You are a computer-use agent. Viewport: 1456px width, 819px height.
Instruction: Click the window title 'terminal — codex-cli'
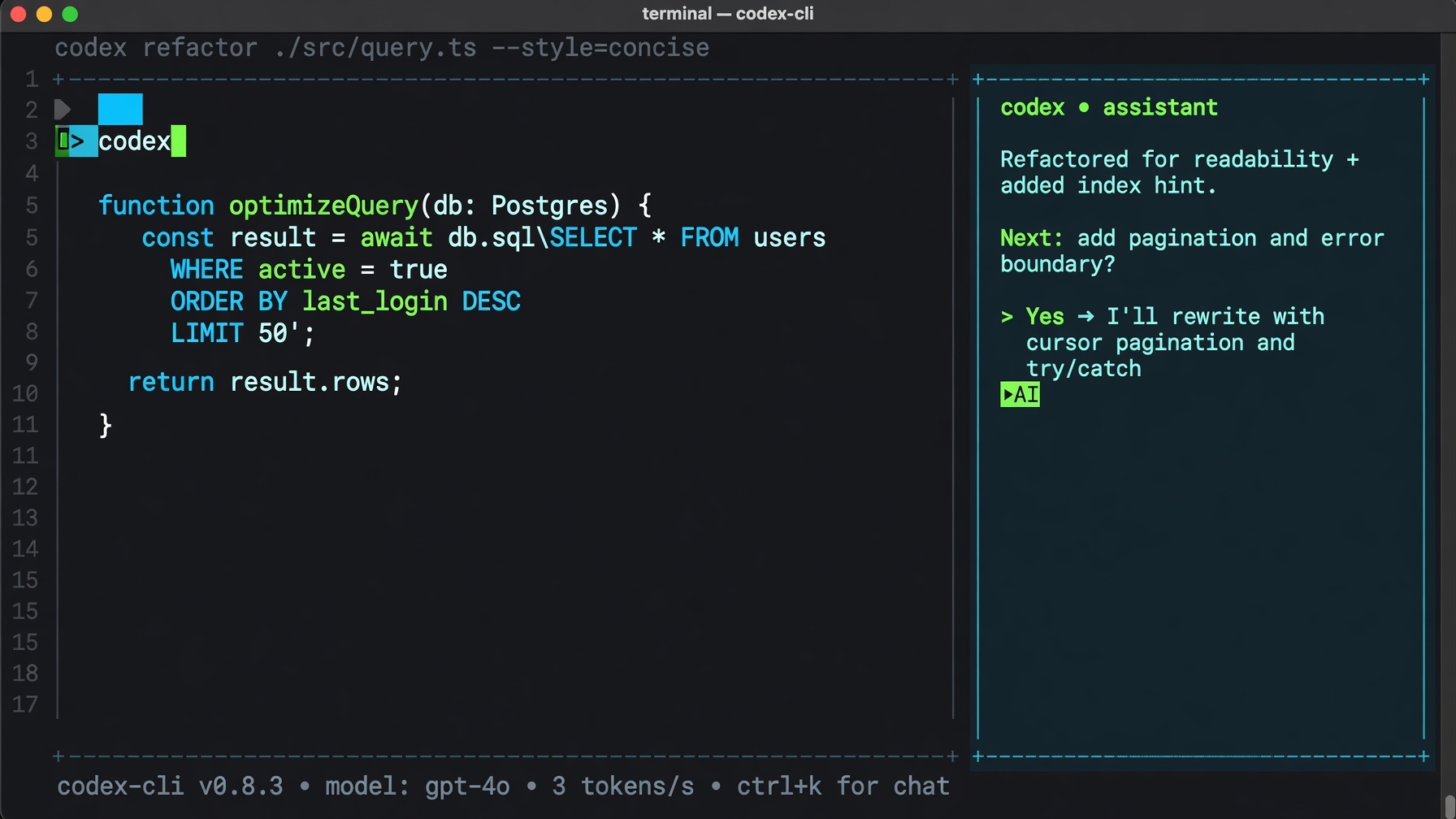[727, 14]
